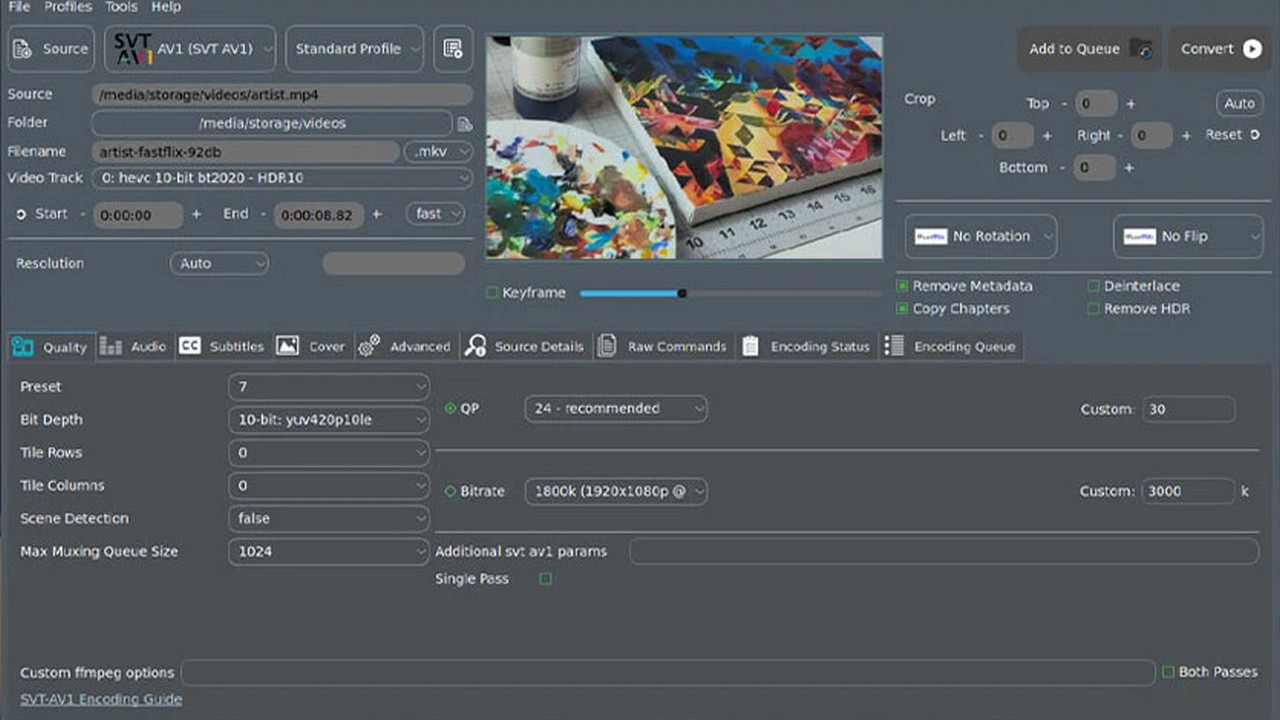Open the Bit Depth dropdown
The width and height of the screenshot is (1280, 720).
(328, 420)
